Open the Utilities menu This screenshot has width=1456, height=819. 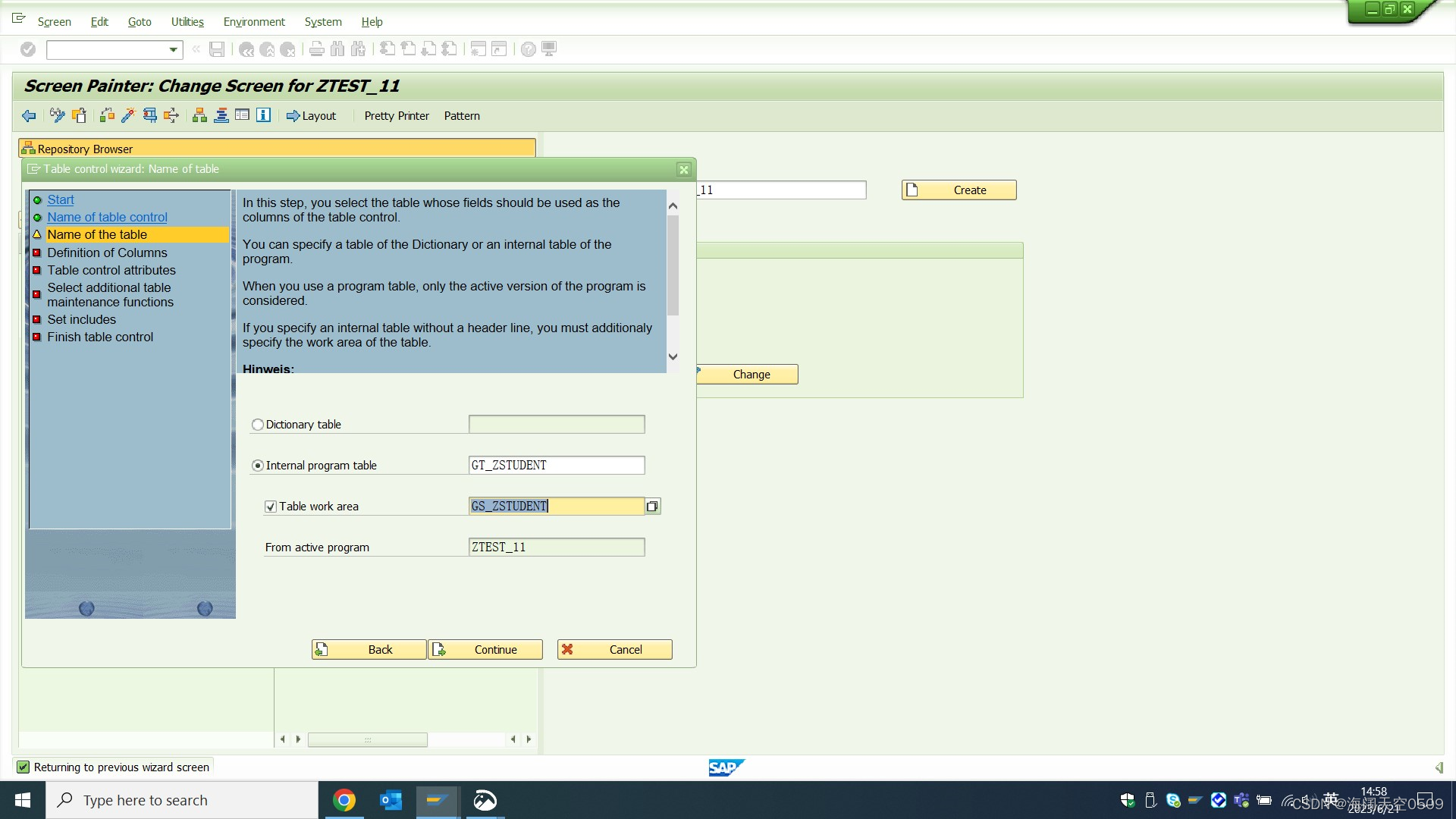(187, 21)
